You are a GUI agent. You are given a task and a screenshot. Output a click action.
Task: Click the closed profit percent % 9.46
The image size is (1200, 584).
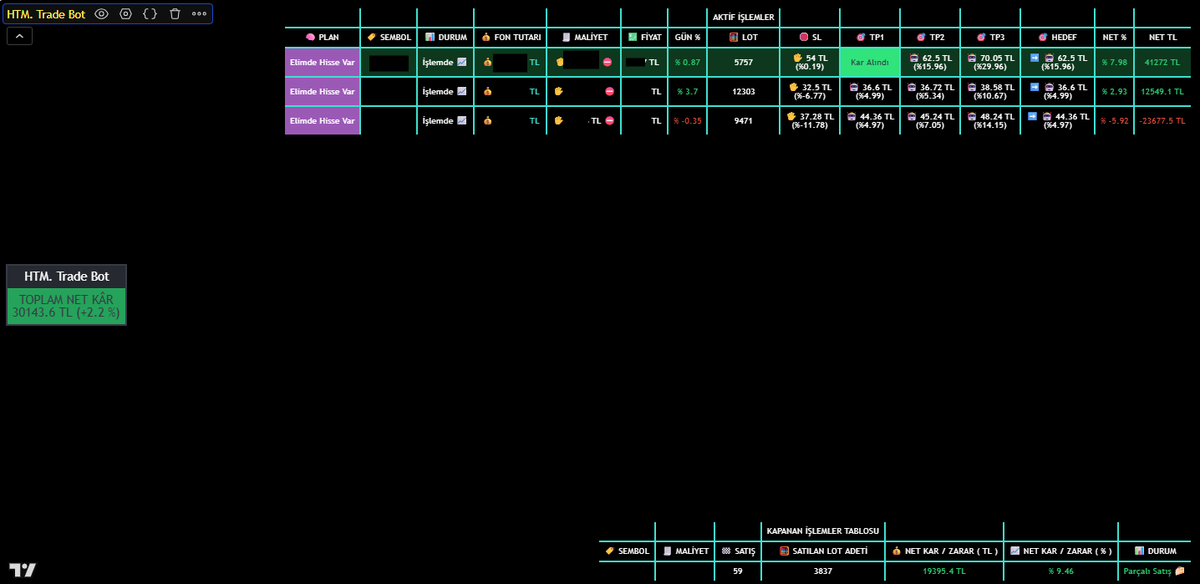(1060, 571)
